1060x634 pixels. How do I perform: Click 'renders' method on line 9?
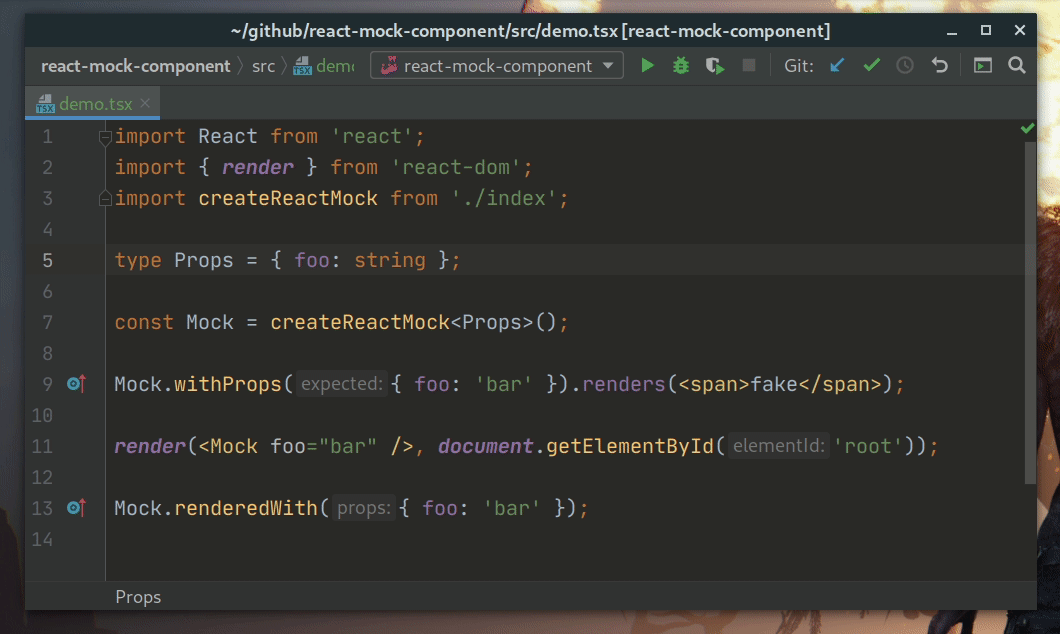[624, 384]
